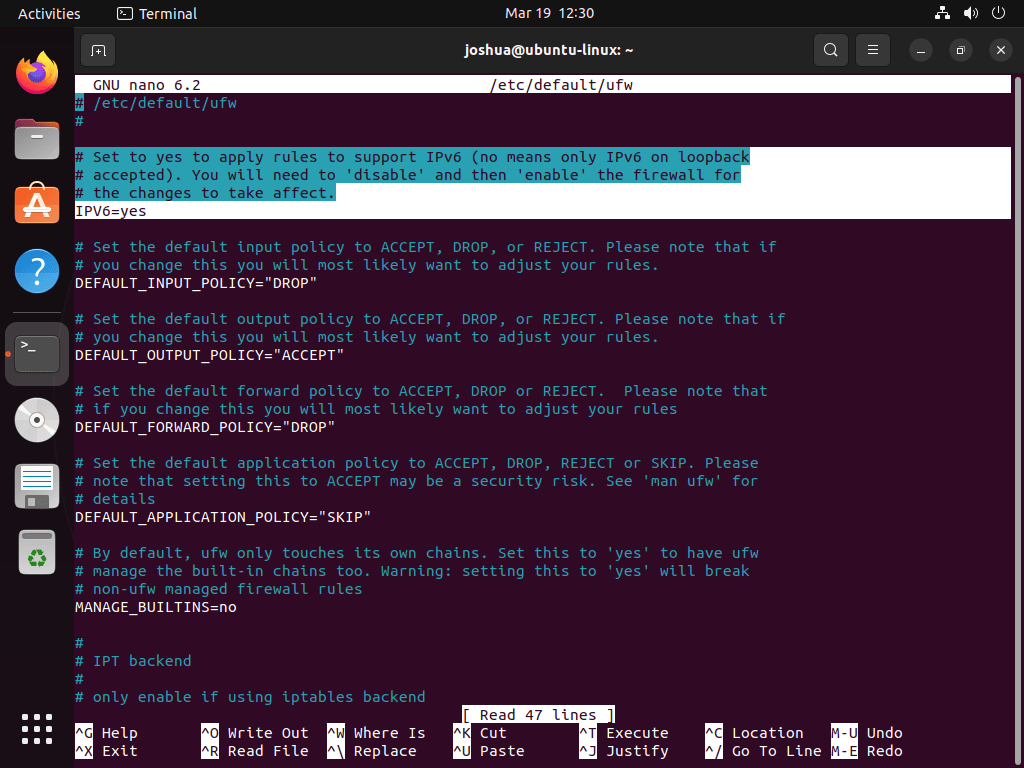Viewport: 1024px width, 768px height.
Task: Open Ubuntu Software from the dock
Action: [x=37, y=205]
